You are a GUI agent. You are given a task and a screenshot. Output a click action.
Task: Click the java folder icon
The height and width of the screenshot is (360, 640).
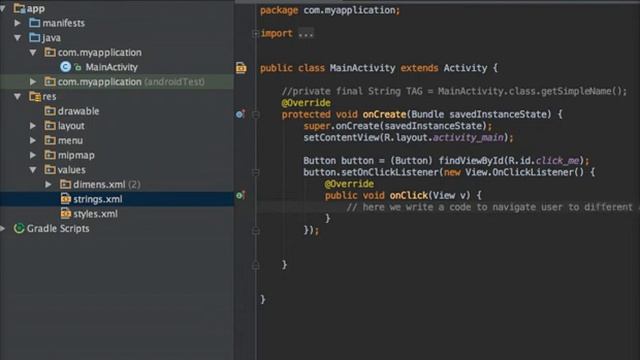point(35,38)
